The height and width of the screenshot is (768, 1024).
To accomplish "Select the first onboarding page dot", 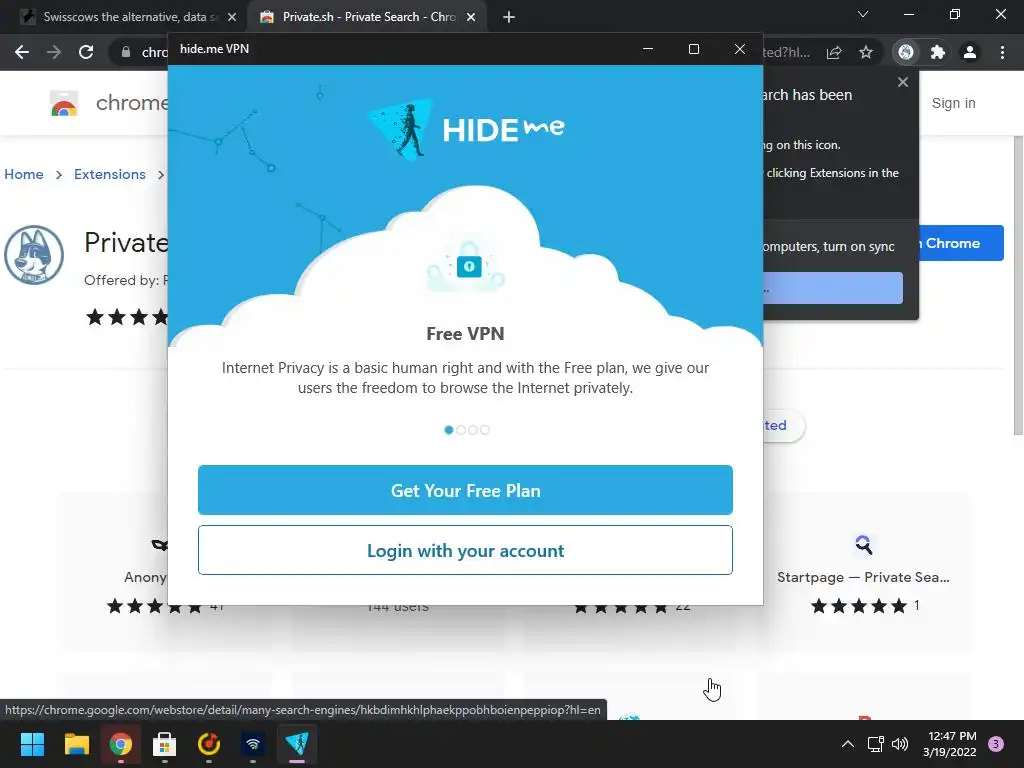I will [x=449, y=430].
